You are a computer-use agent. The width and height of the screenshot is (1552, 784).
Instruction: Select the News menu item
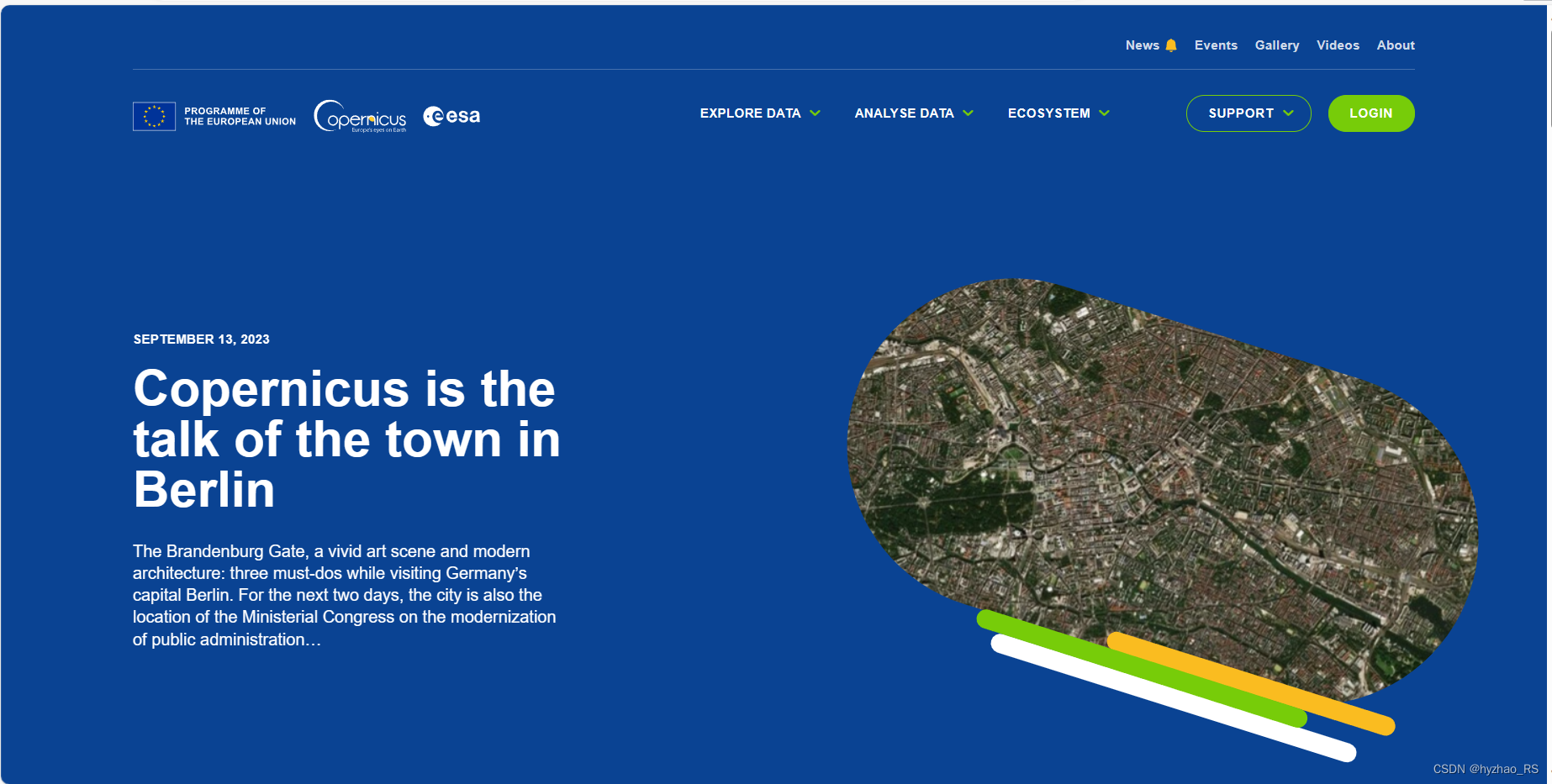coord(1142,45)
